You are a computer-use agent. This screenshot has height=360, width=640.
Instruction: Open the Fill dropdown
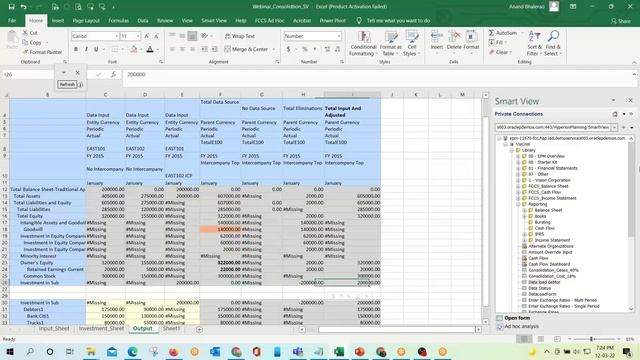coord(498,42)
